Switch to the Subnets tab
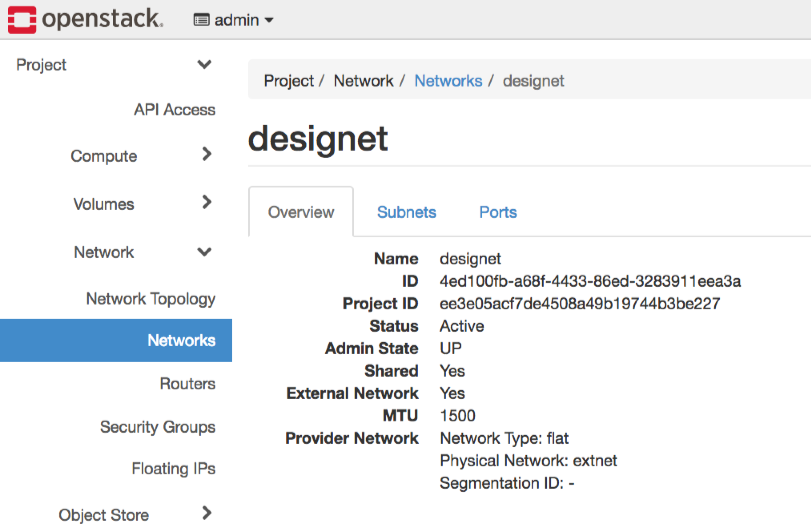Screen dimensions: 811x531 coord(406,212)
